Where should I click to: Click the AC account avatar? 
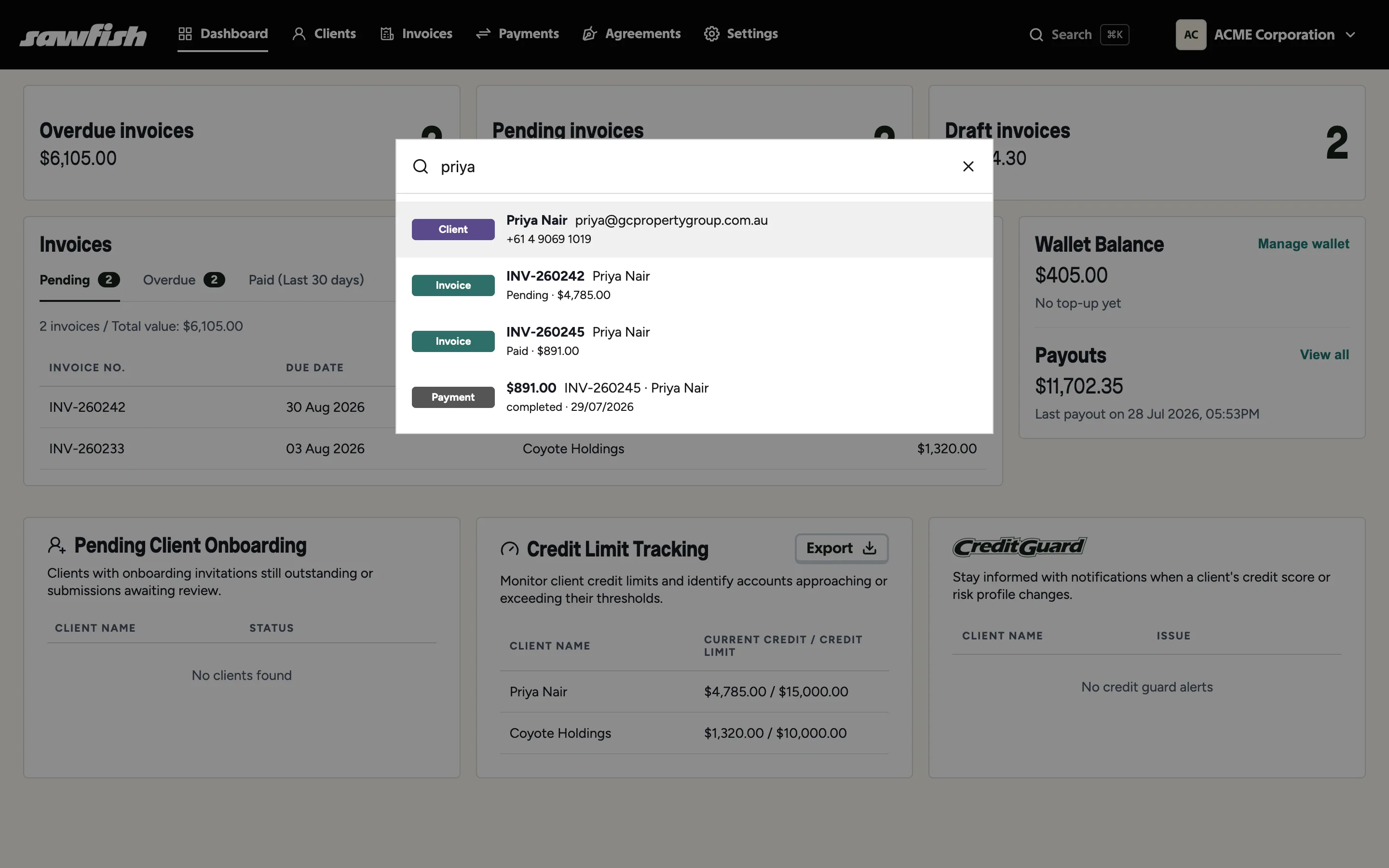(1191, 34)
